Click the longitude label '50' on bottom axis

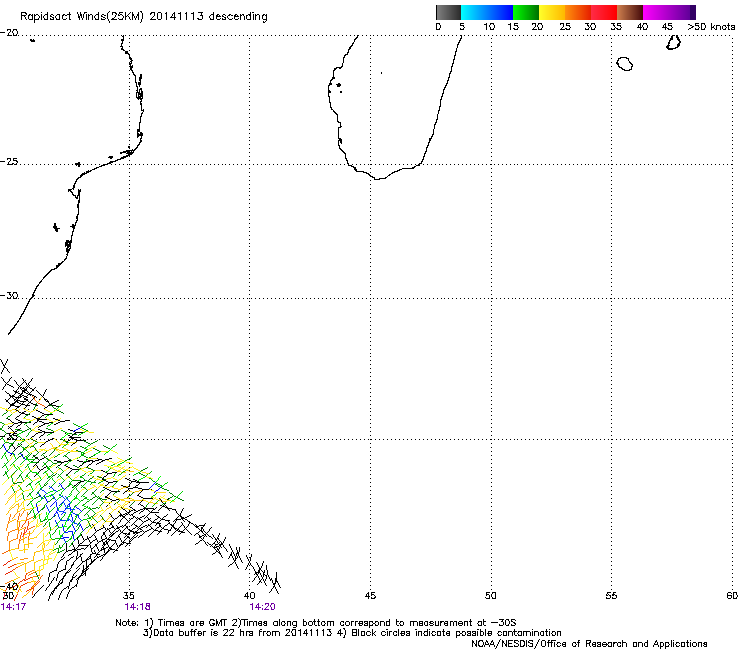point(491,596)
